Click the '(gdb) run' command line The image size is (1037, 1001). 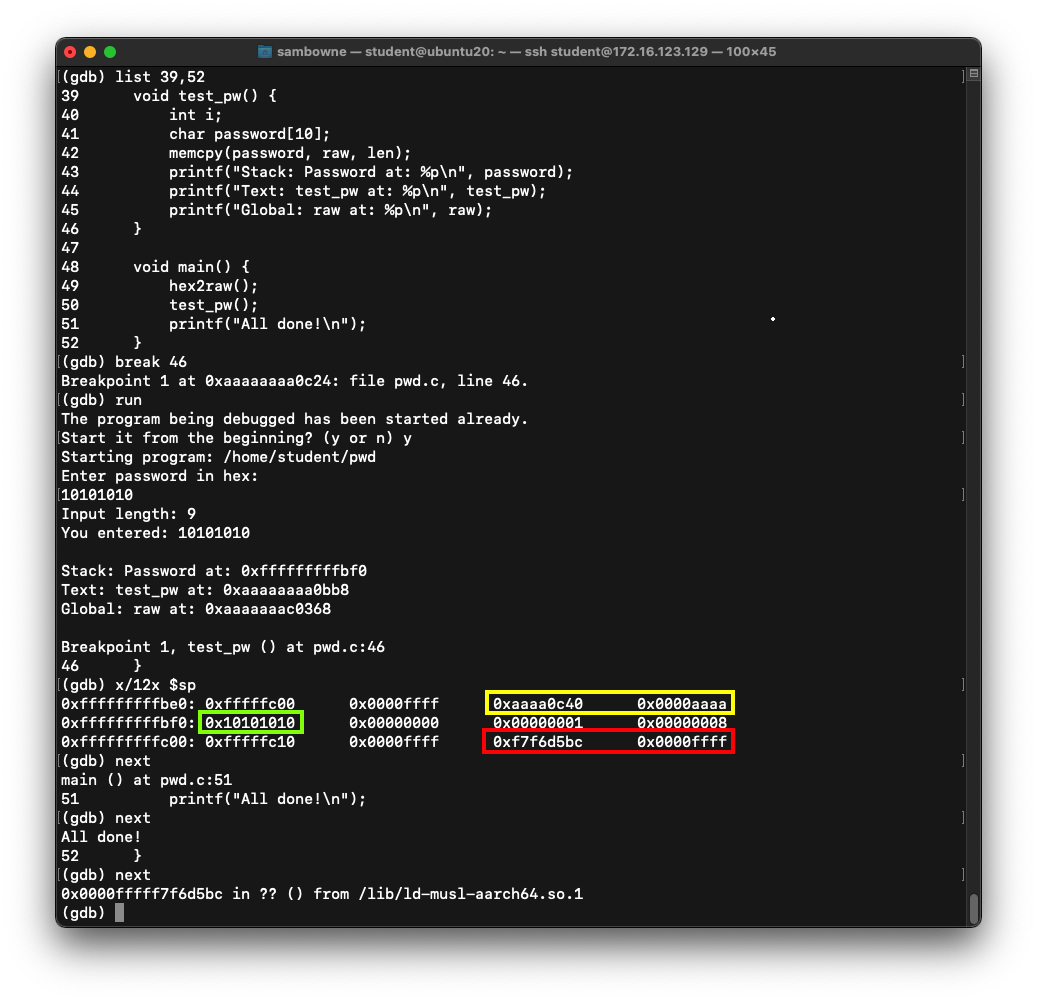click(x=101, y=401)
